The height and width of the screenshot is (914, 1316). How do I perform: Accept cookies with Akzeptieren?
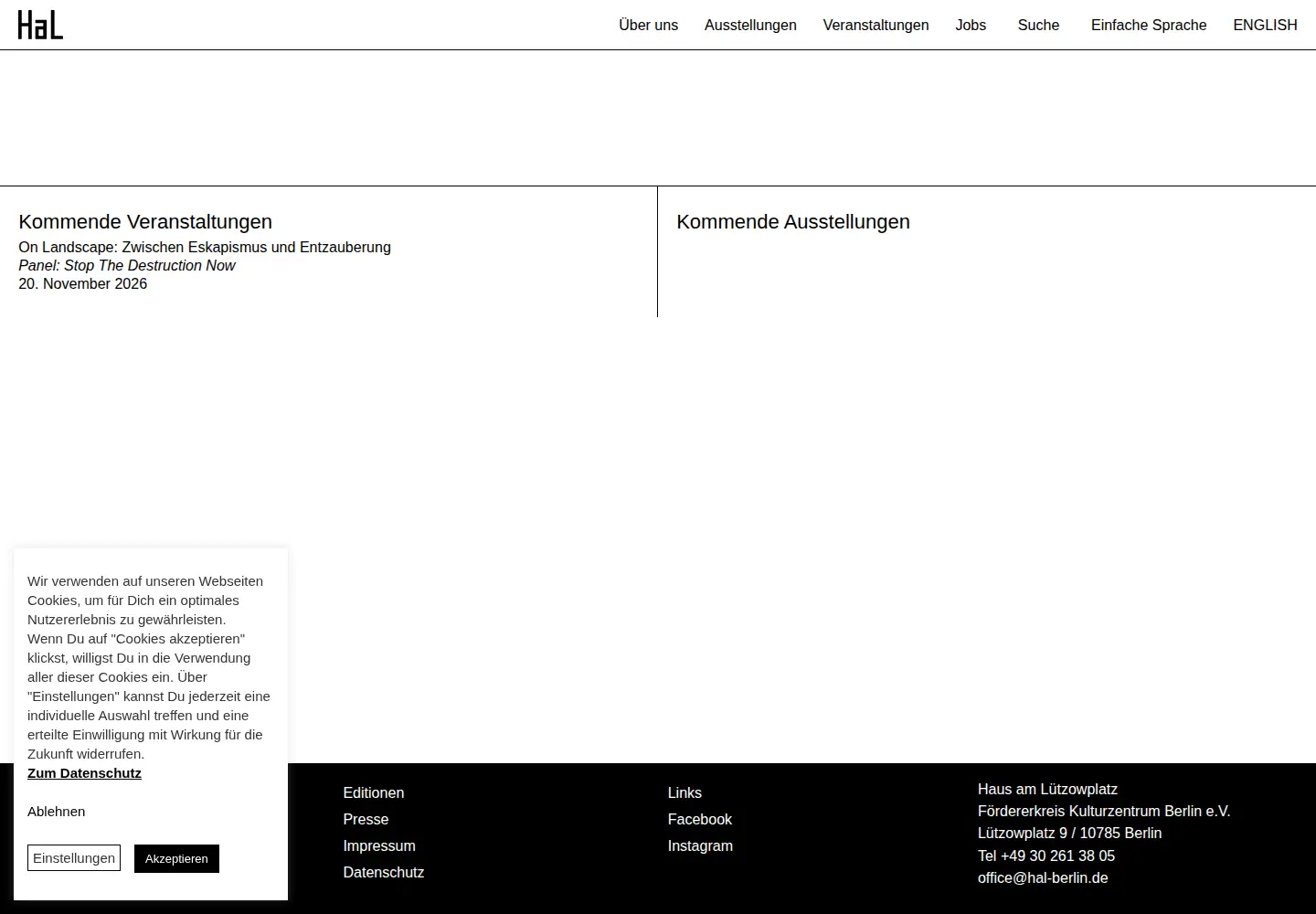click(x=176, y=858)
